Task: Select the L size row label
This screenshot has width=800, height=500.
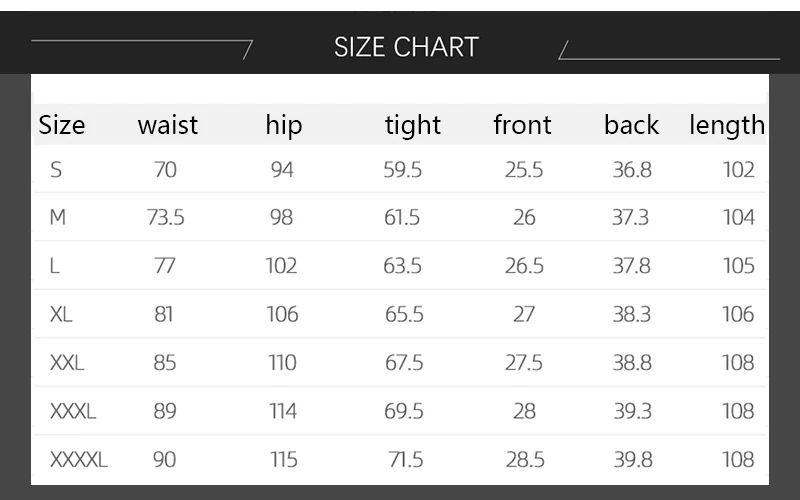Action: [x=55, y=266]
